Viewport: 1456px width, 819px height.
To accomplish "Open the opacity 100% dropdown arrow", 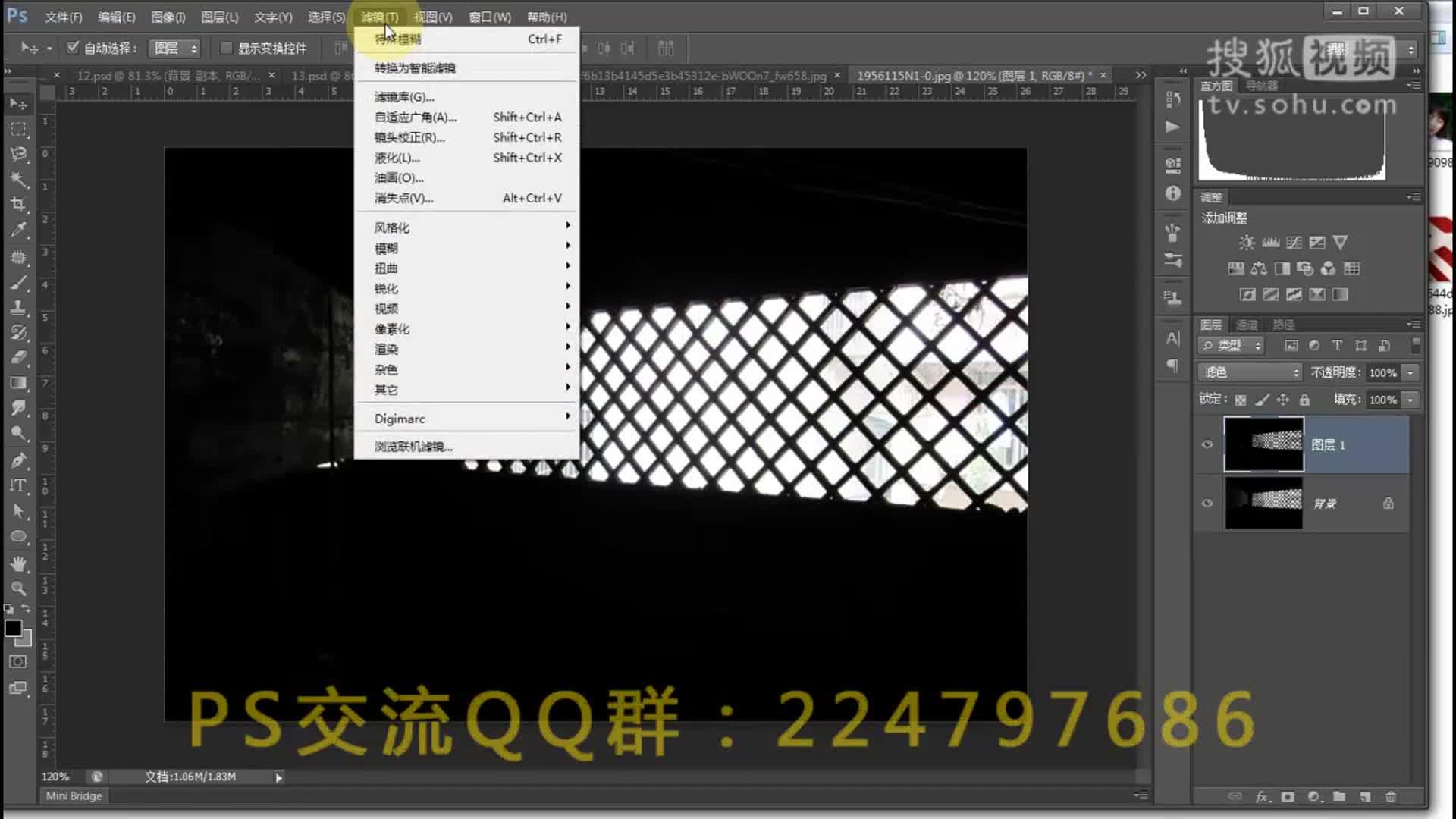I will click(1410, 372).
